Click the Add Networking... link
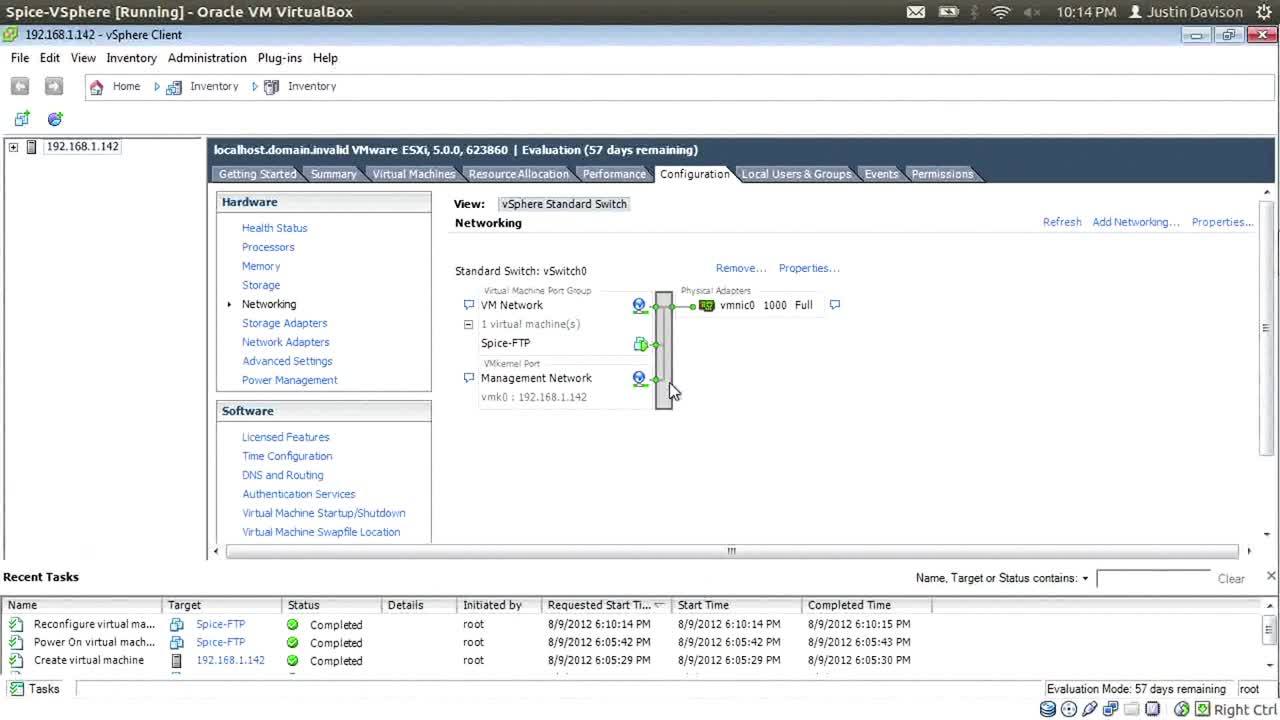 (x=1136, y=222)
